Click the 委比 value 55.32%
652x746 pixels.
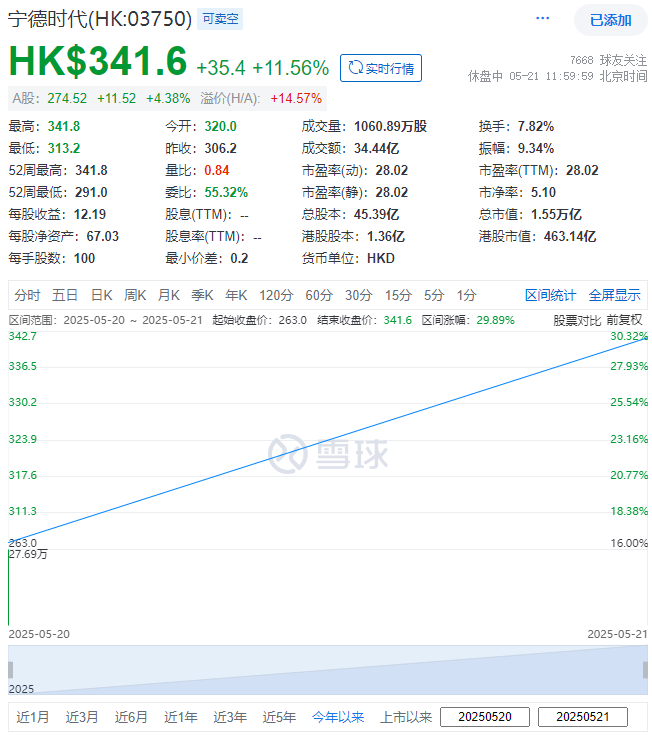pos(226,193)
